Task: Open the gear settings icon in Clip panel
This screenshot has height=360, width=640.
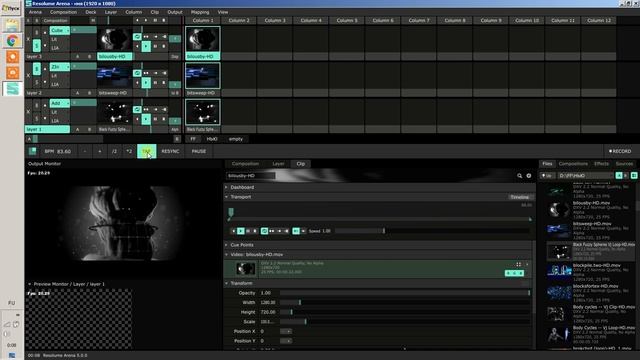Action: tap(529, 176)
